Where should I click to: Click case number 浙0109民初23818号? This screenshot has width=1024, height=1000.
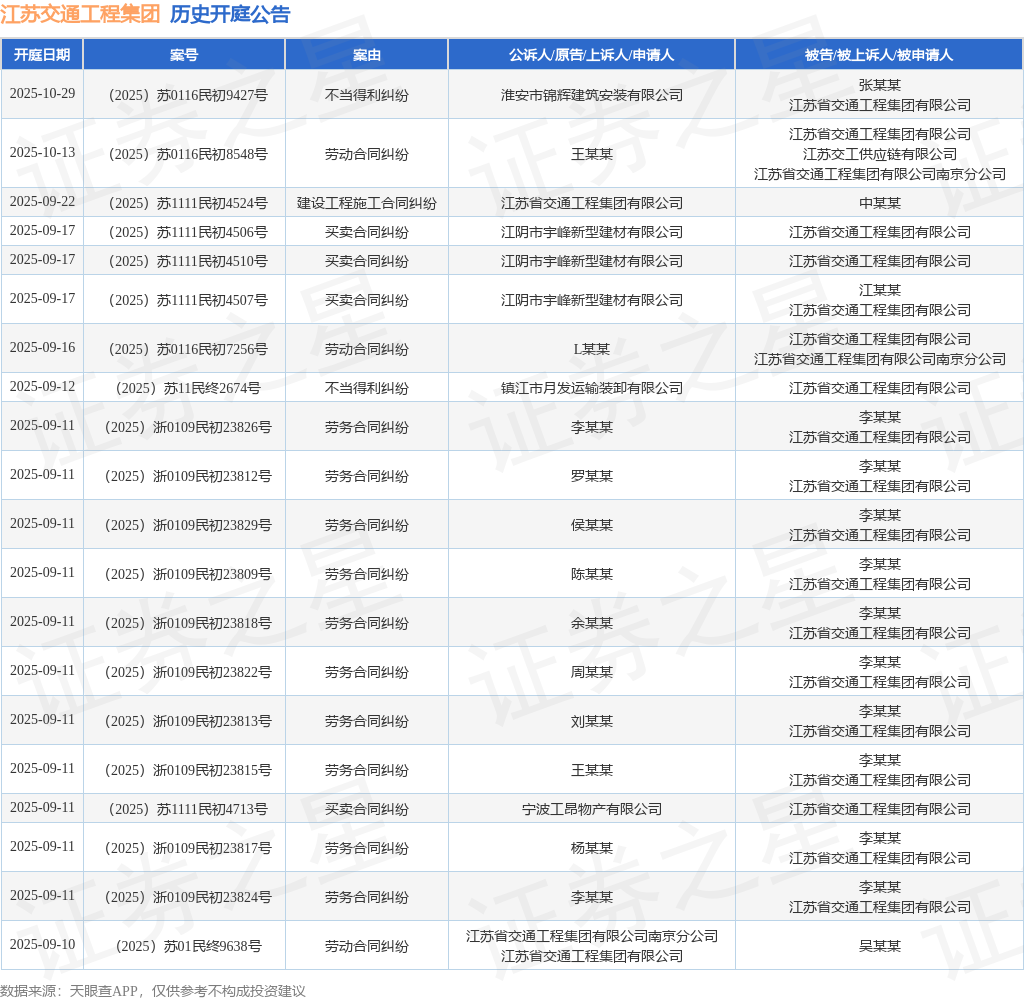(x=188, y=623)
